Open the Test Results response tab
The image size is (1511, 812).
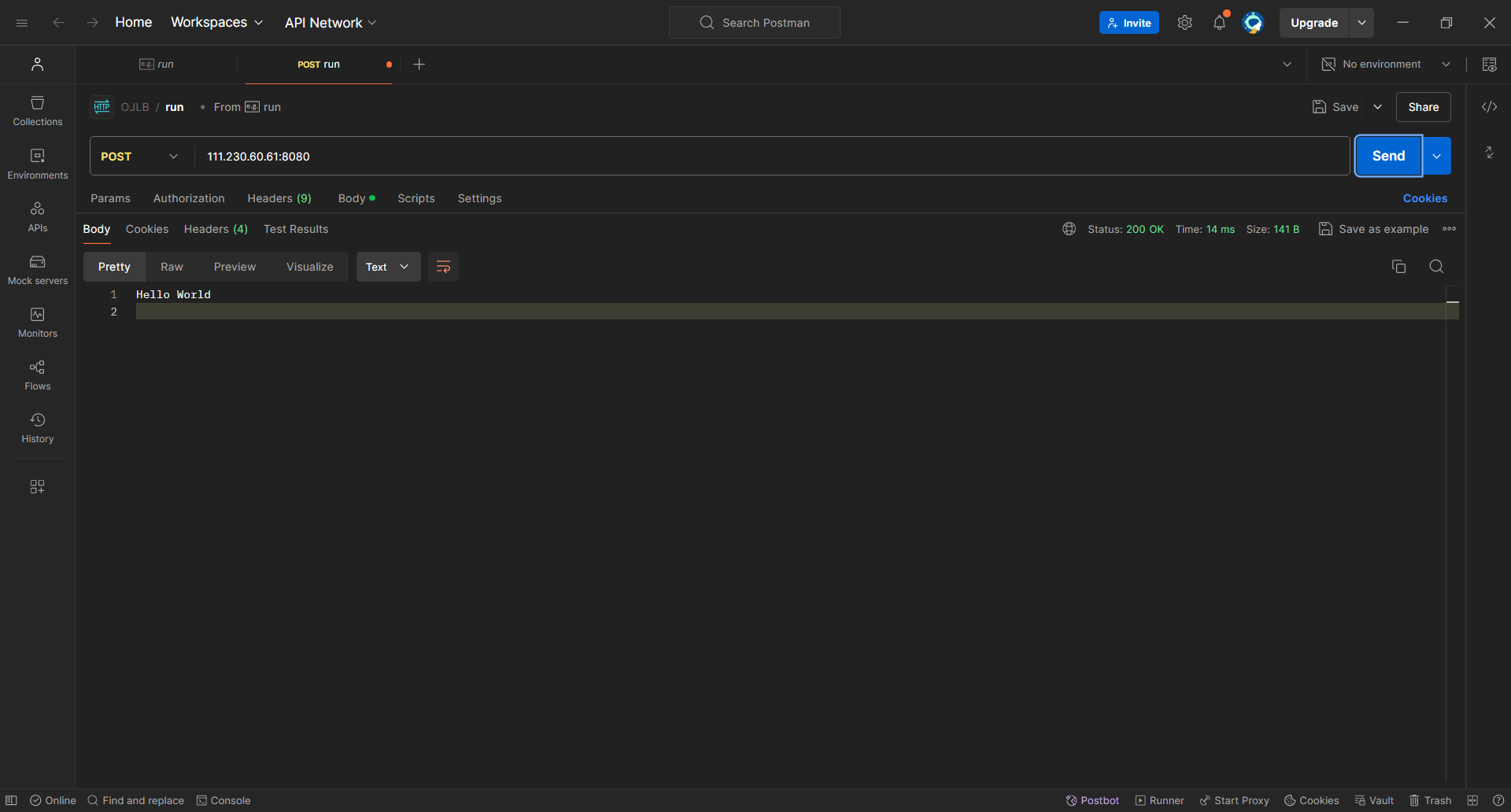[x=296, y=229]
